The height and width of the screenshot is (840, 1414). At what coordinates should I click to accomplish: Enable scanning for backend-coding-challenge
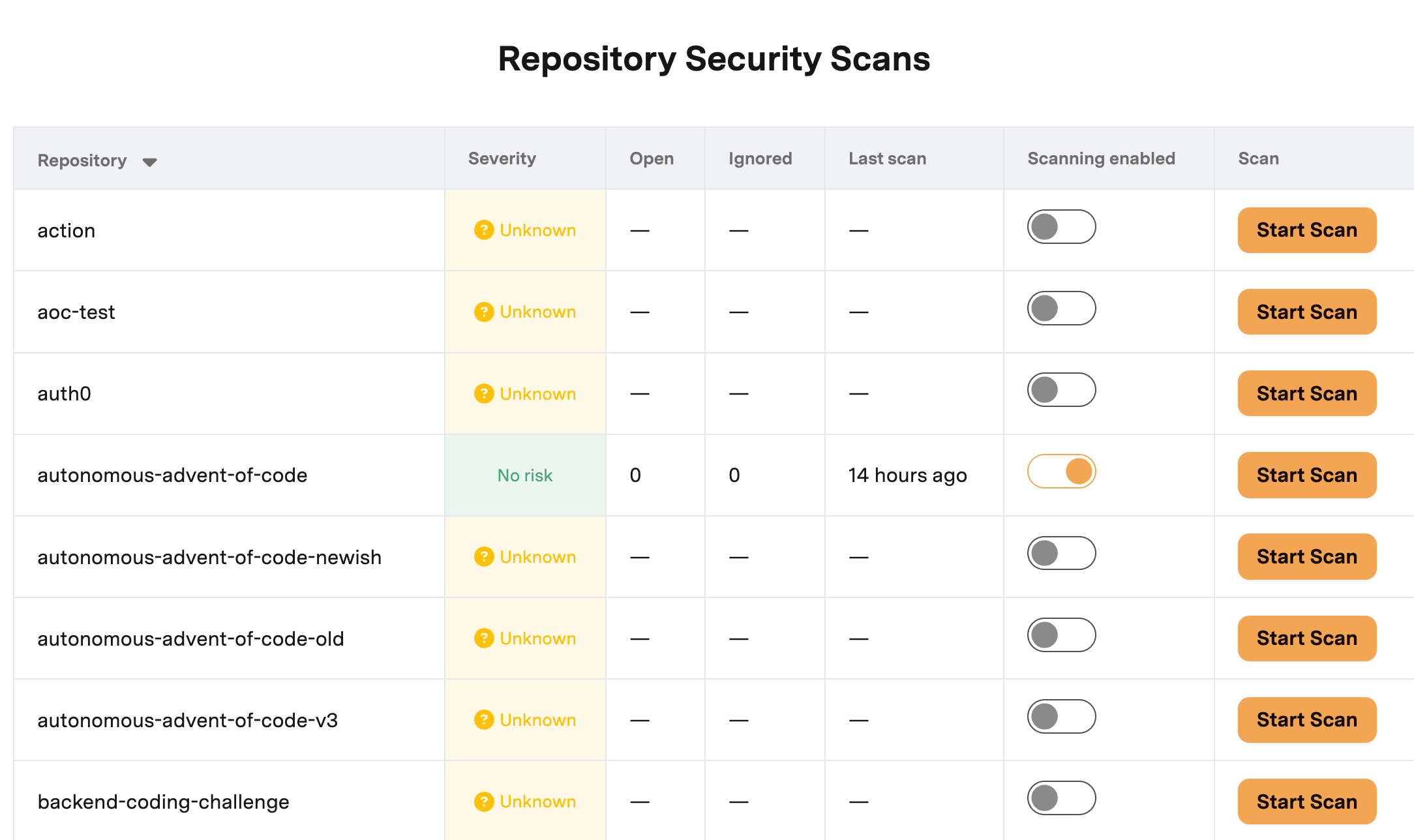tap(1061, 798)
